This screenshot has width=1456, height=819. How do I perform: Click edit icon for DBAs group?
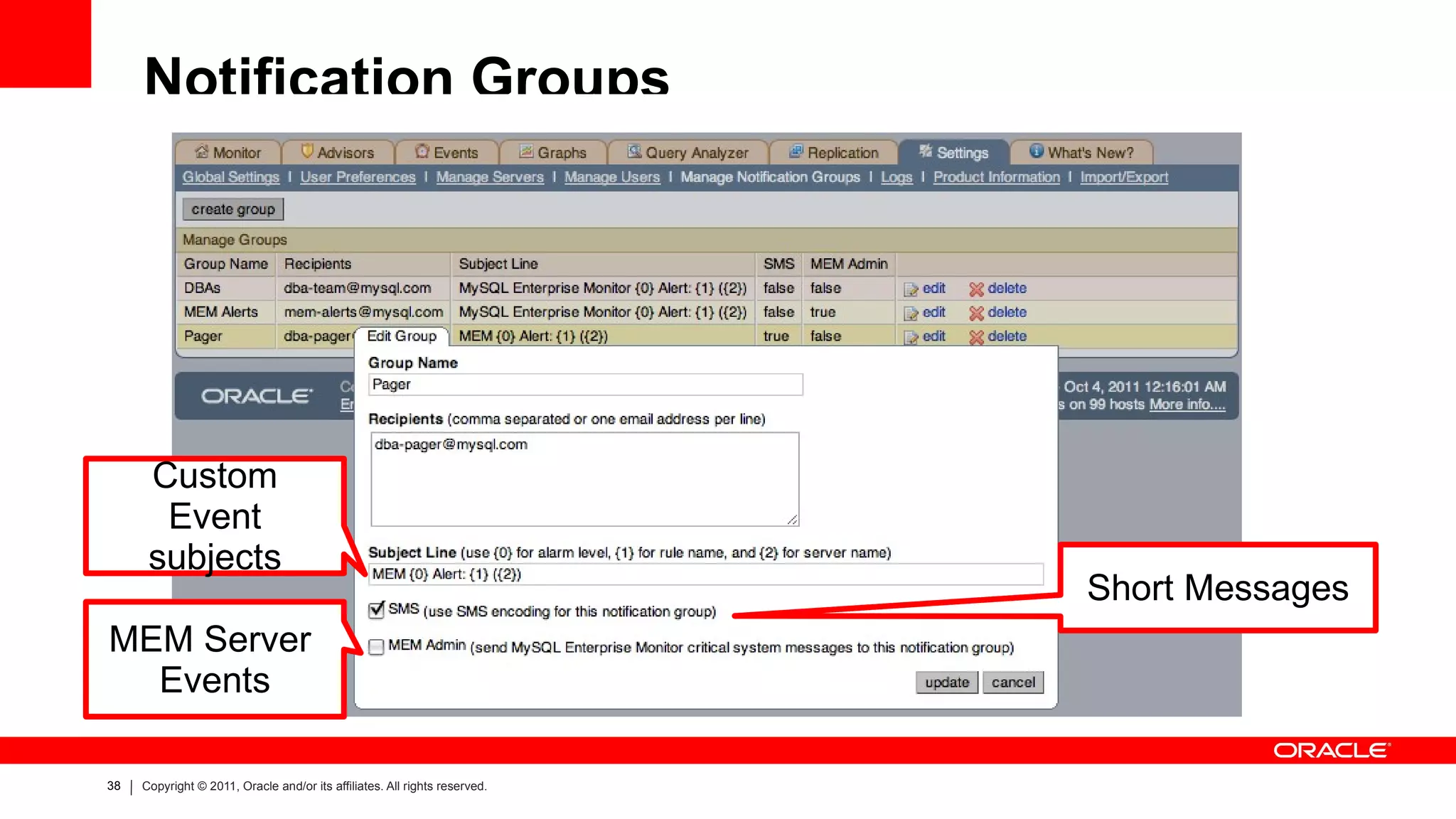tap(911, 289)
